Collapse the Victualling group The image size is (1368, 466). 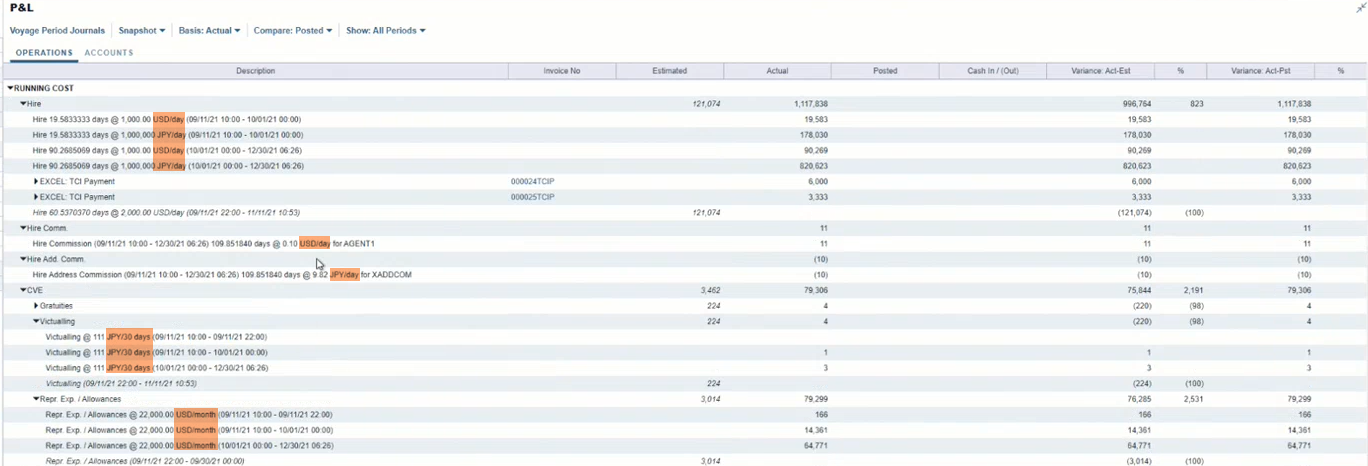(36, 321)
